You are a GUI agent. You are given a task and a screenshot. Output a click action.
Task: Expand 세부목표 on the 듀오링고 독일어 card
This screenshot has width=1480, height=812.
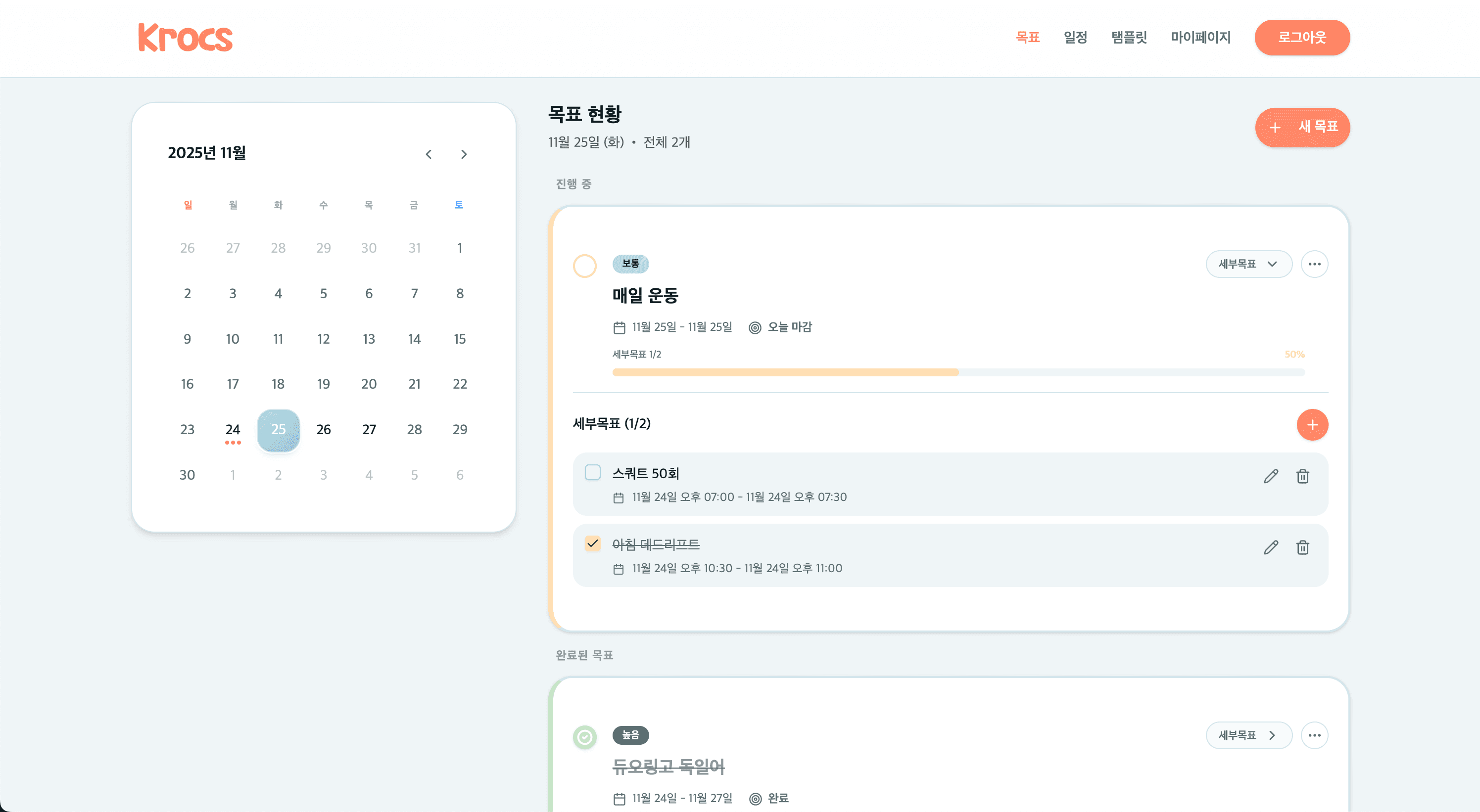tap(1248, 735)
